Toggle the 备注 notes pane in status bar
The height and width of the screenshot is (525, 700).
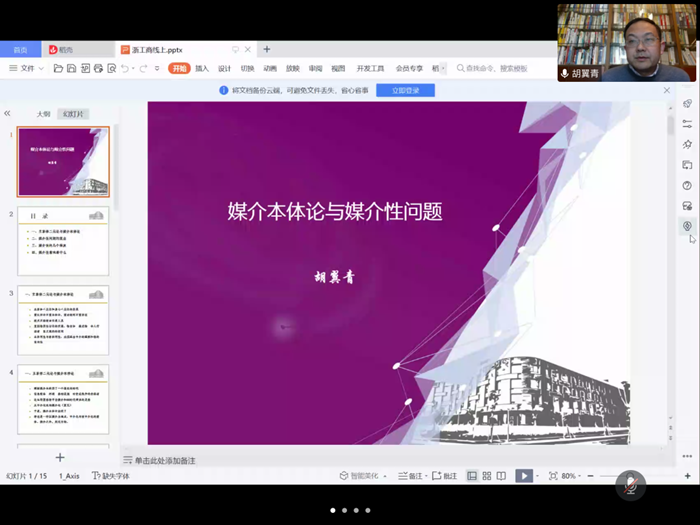pos(409,476)
